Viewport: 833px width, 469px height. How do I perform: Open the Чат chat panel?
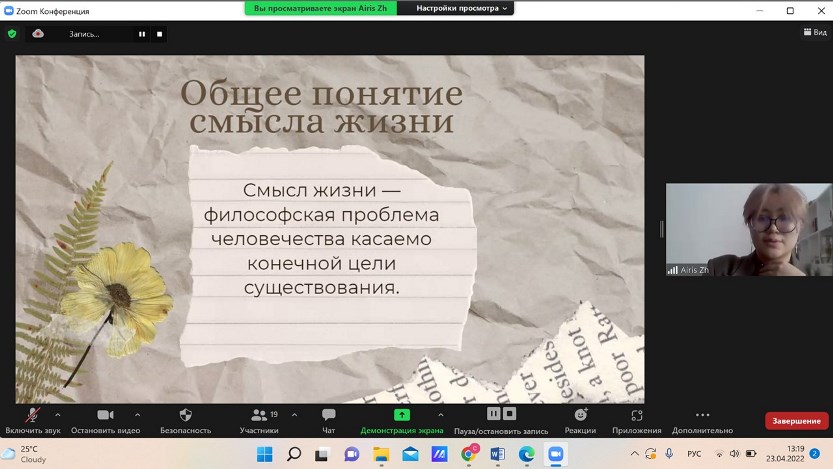point(328,415)
